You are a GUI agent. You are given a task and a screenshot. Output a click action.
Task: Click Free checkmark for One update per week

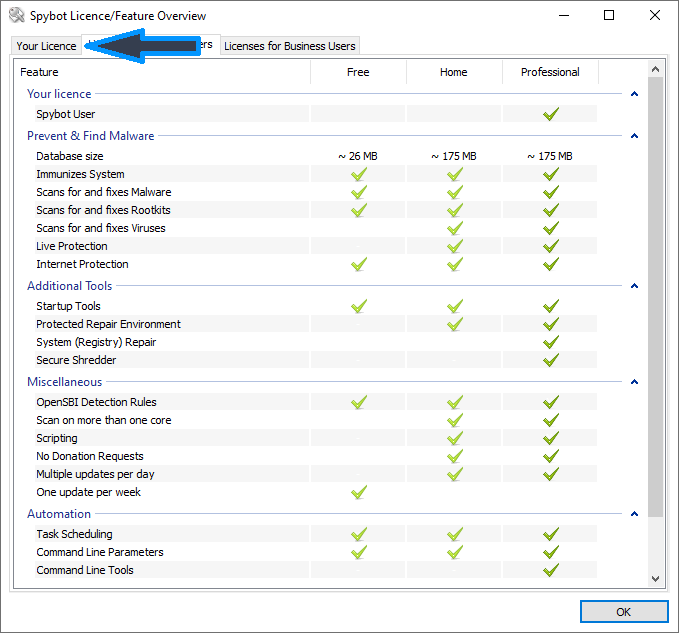(x=359, y=492)
